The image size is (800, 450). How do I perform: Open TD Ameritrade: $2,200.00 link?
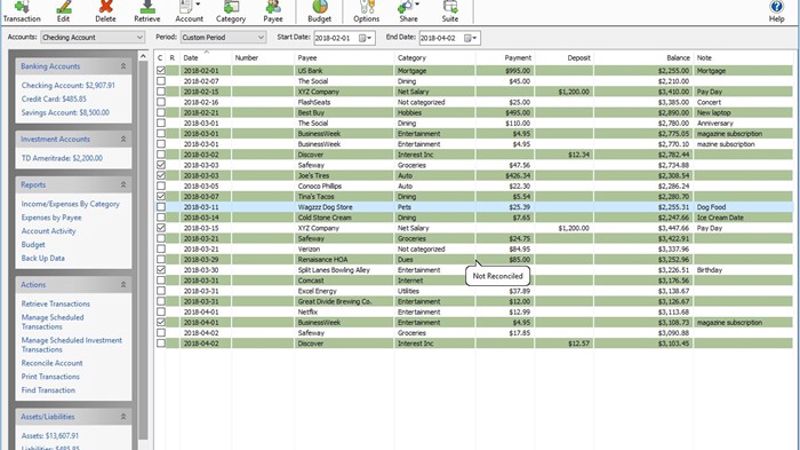pos(62,158)
